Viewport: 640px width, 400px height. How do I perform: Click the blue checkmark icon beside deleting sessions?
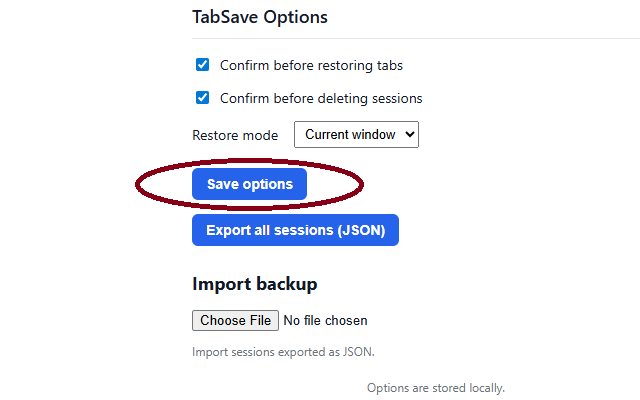point(202,98)
